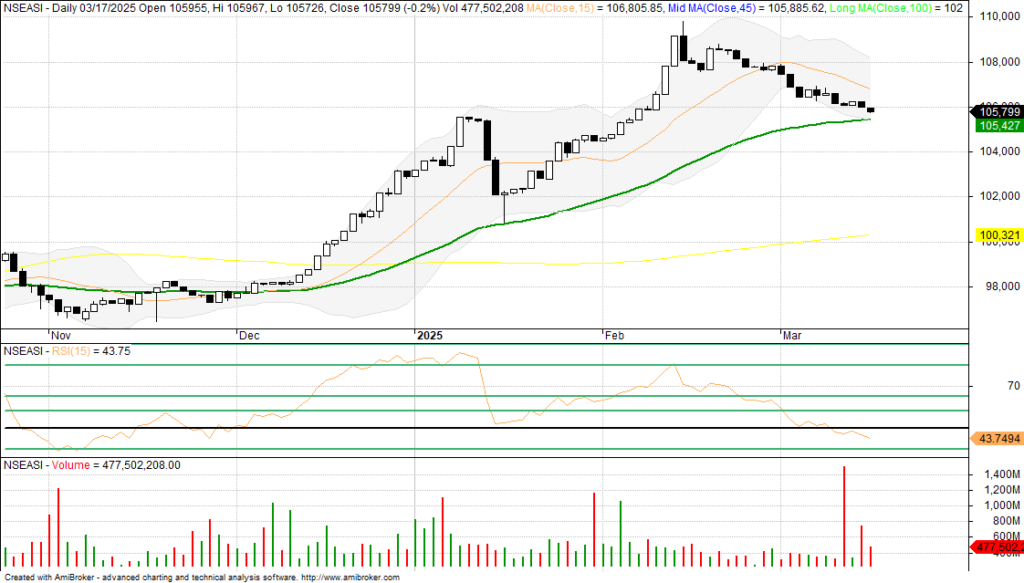Image resolution: width=1024 pixels, height=583 pixels.
Task: Click the red 477,502 volume value tag
Action: 995,547
